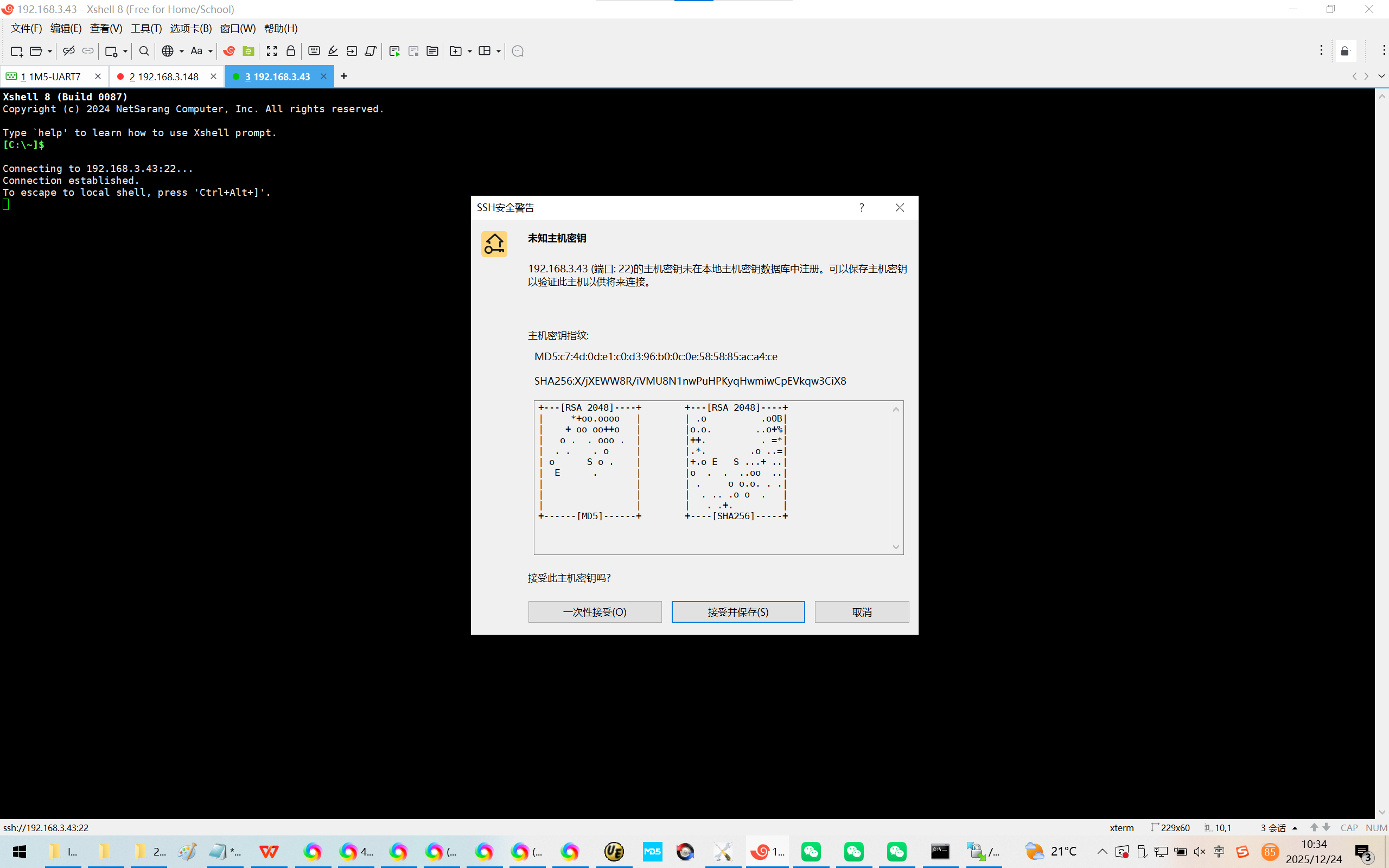Expand the encoding globe dropdown arrow
1389x868 pixels.
(x=181, y=51)
